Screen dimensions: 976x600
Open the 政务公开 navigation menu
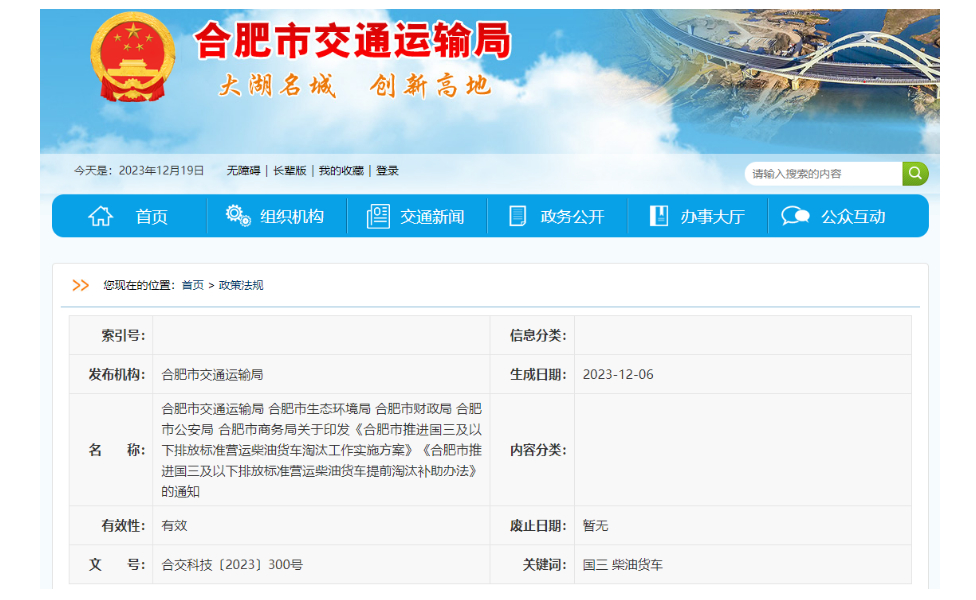pos(572,217)
